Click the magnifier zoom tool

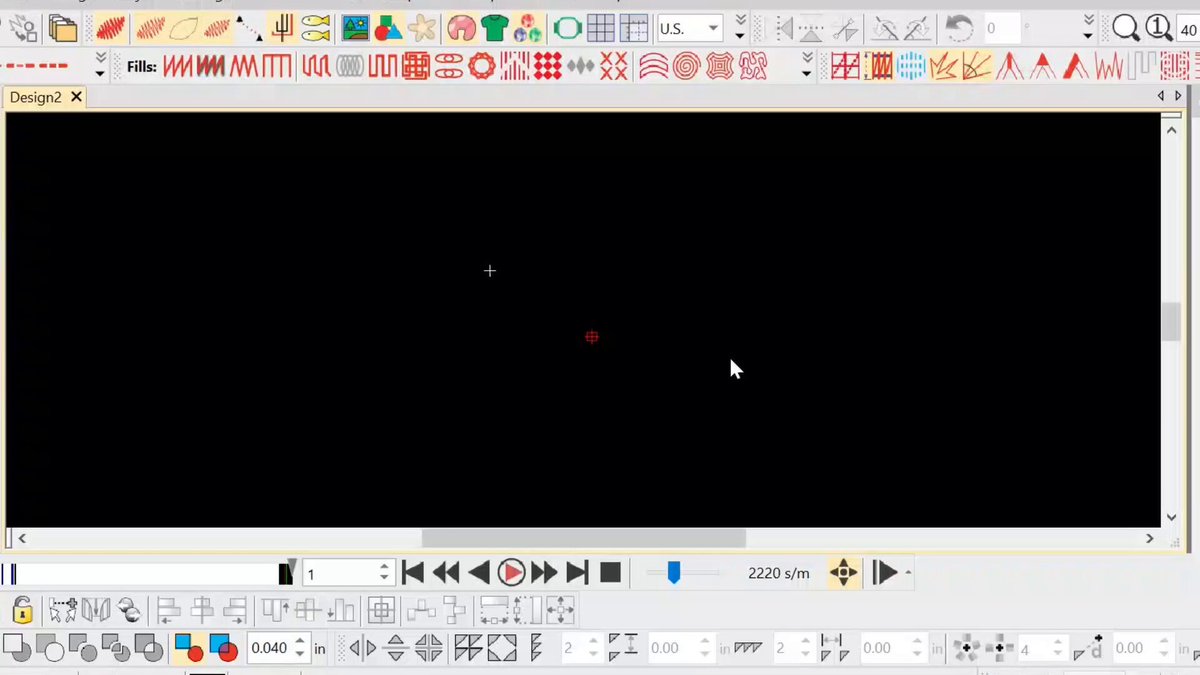coord(1126,28)
